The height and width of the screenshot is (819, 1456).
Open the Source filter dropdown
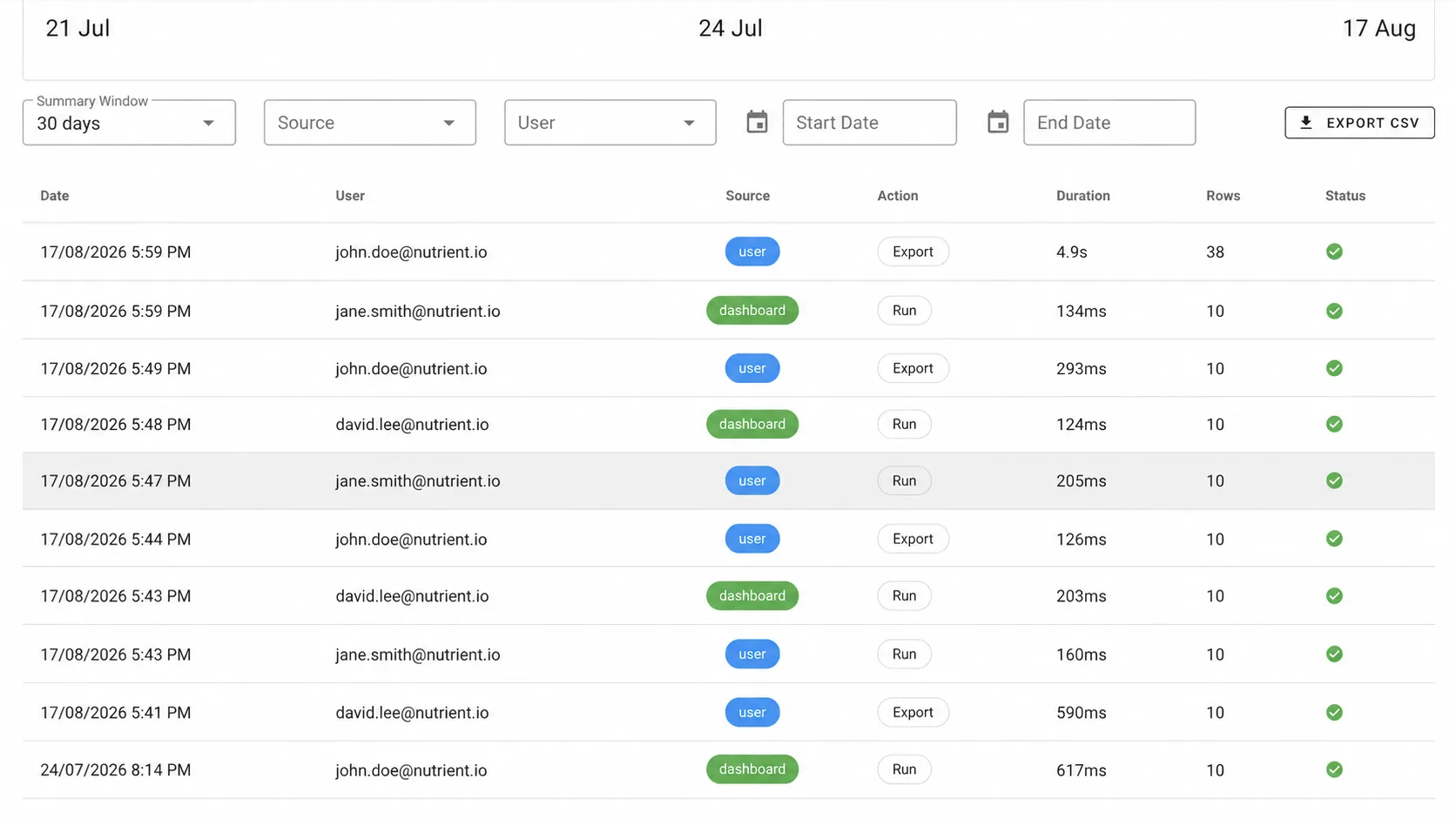(370, 123)
